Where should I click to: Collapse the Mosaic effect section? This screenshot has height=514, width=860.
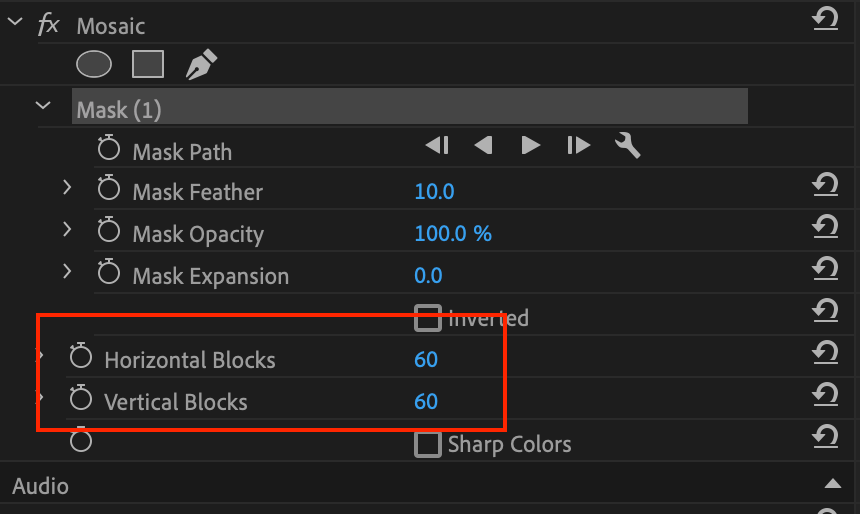14,23
